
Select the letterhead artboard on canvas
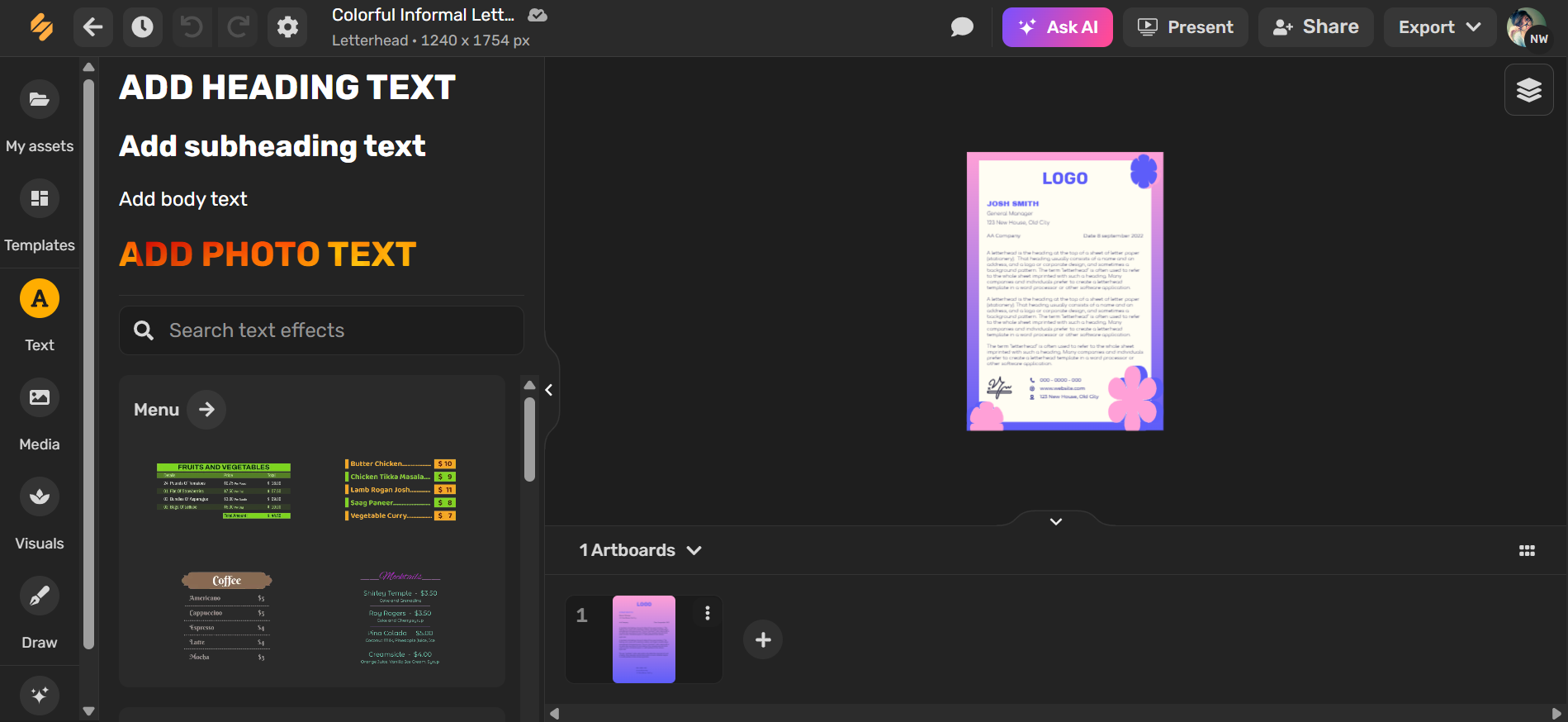[1065, 291]
